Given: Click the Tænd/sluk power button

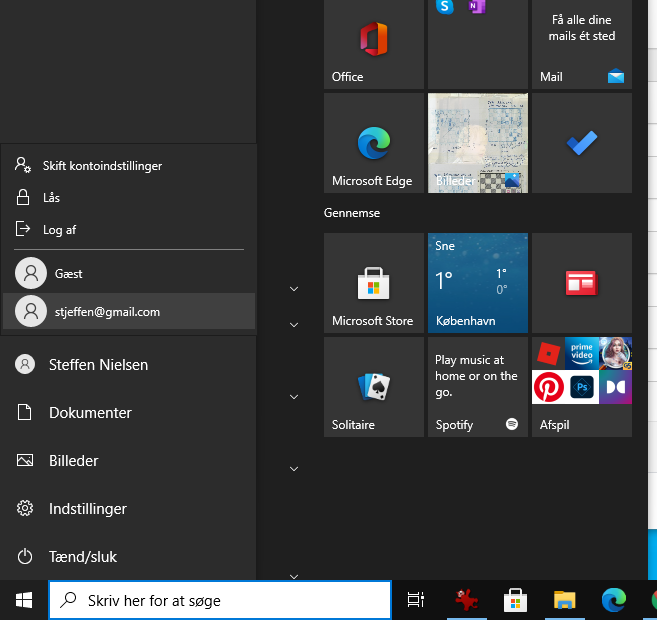Looking at the screenshot, I should [x=128, y=557].
